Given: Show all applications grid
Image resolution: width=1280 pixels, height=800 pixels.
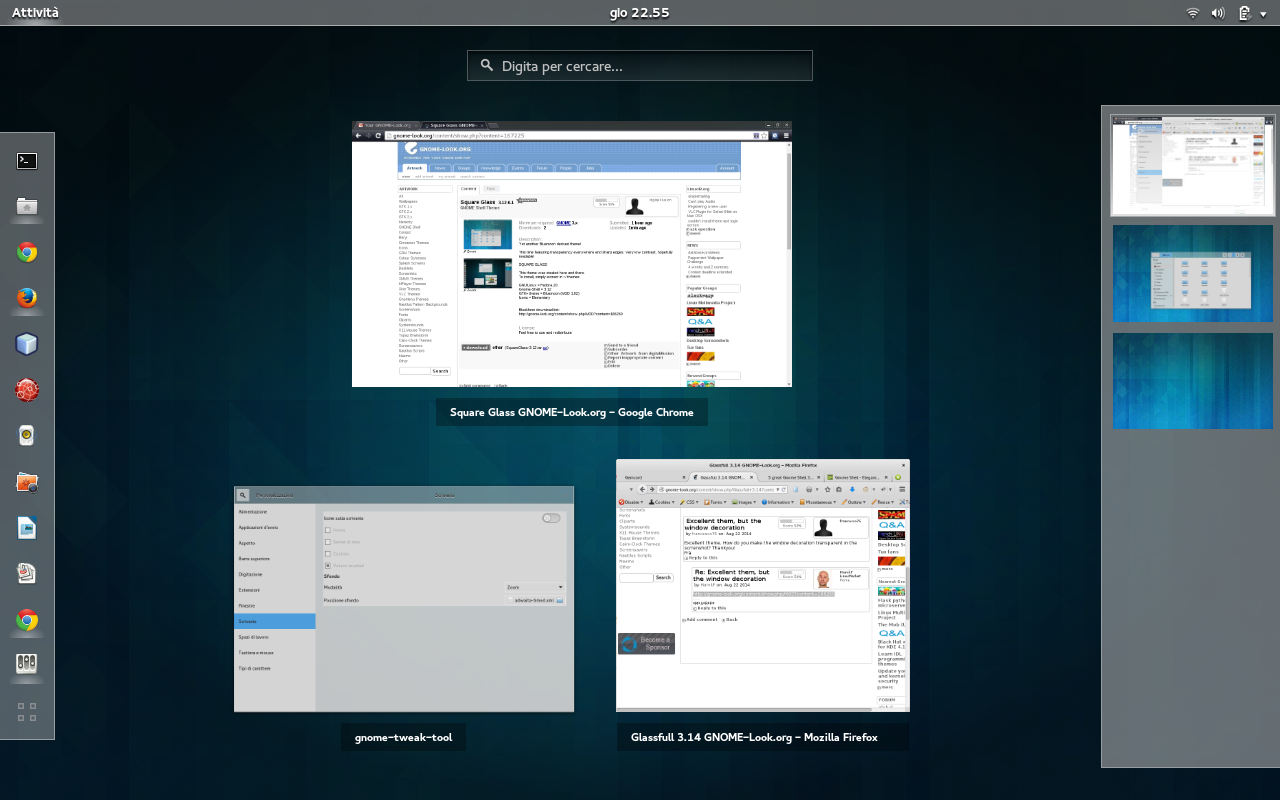Looking at the screenshot, I should 27,712.
